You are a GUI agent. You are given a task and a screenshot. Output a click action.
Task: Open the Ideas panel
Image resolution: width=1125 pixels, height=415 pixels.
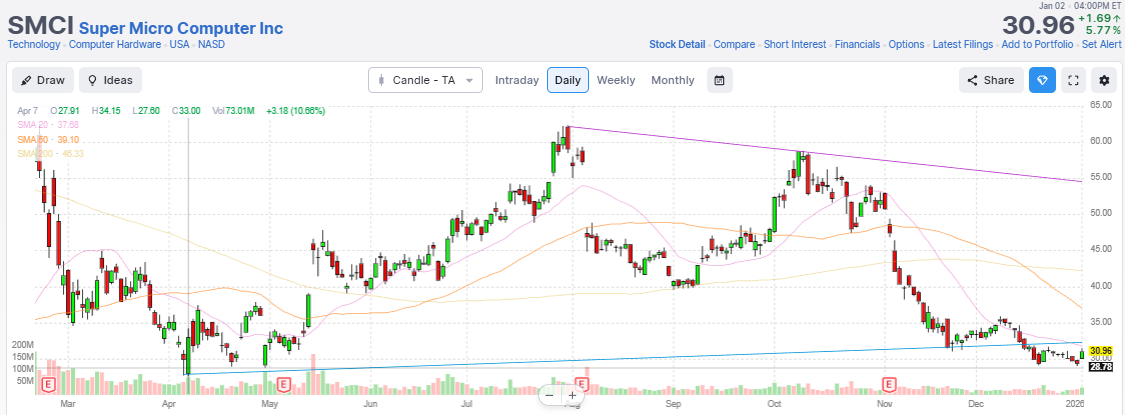[x=110, y=80]
